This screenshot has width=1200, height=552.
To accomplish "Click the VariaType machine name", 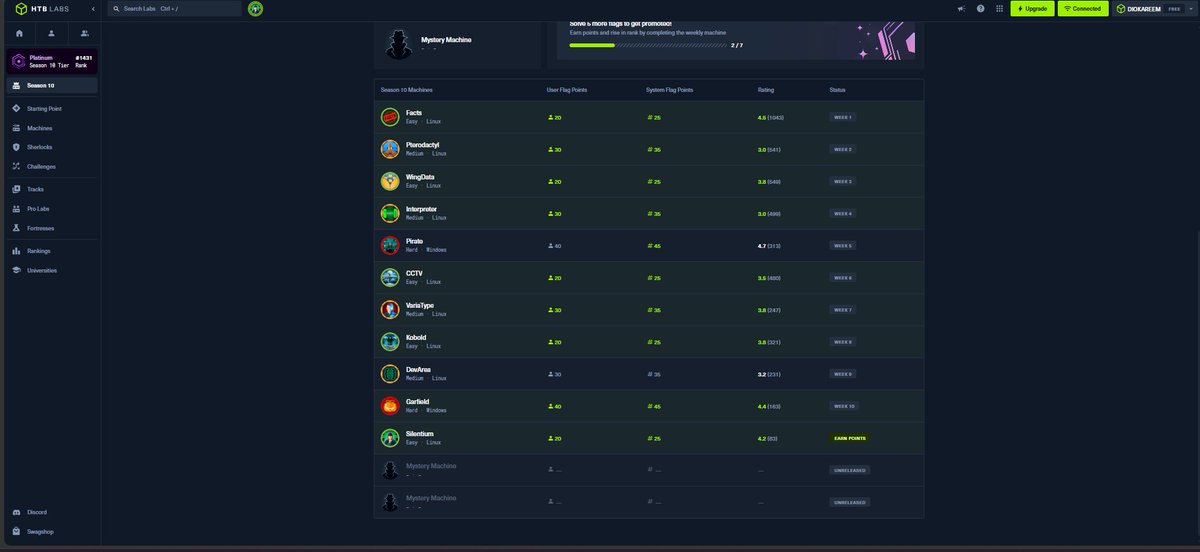I will pyautogui.click(x=420, y=305).
